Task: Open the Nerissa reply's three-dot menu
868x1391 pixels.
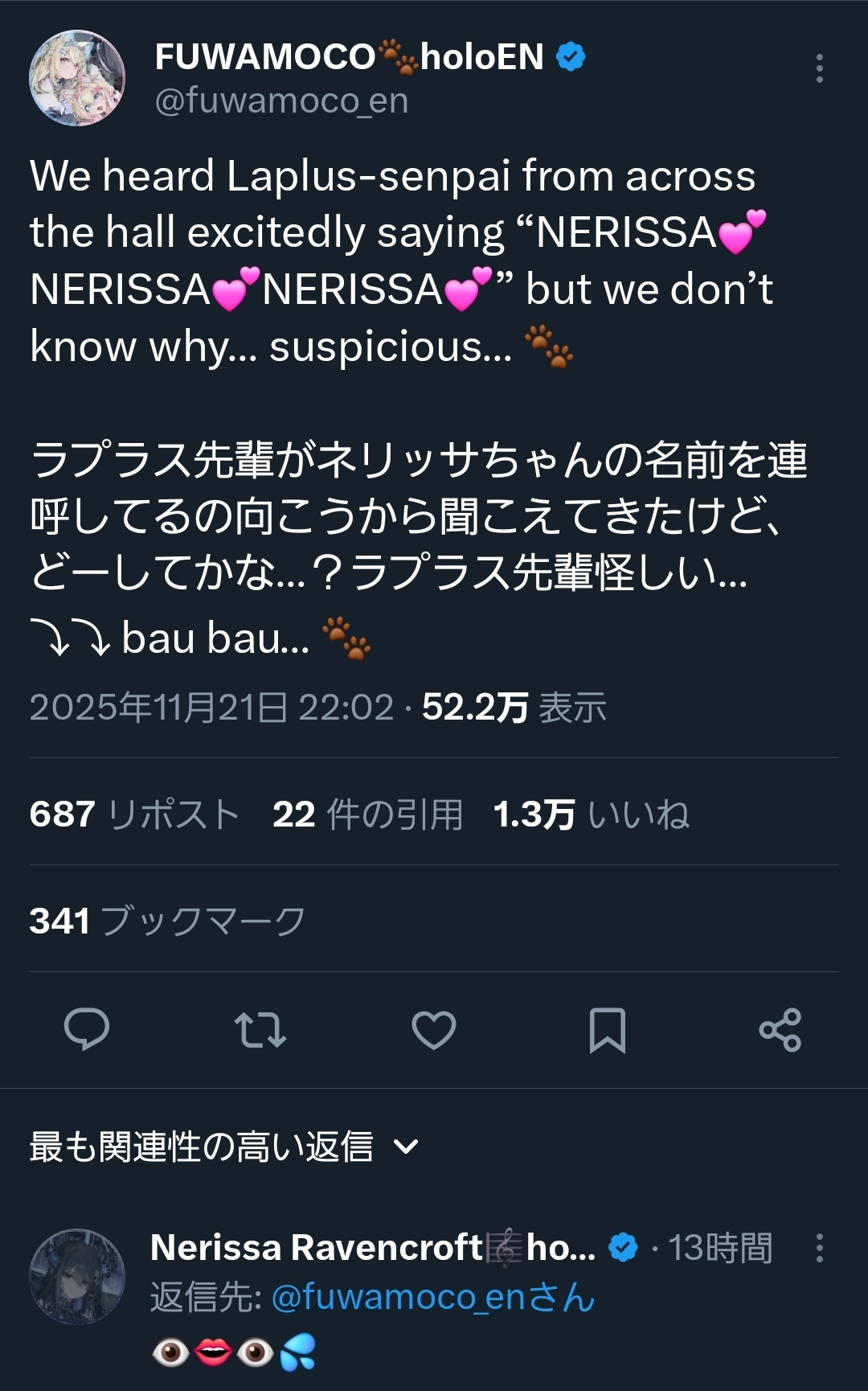Action: 819,1248
